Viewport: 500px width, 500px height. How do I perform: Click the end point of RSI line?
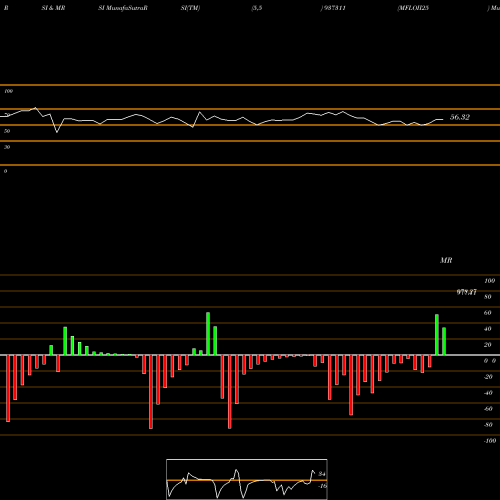click(x=443, y=119)
